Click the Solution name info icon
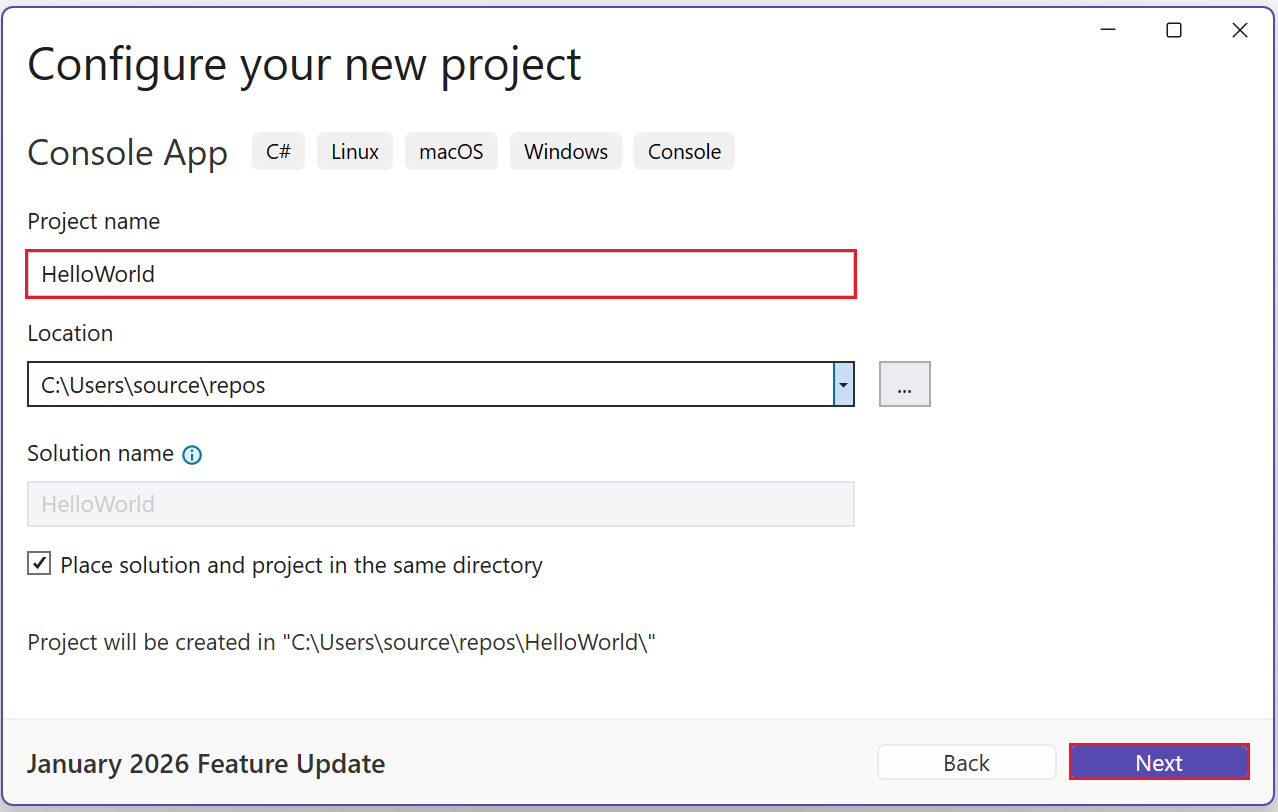This screenshot has width=1278, height=812. tap(191, 455)
